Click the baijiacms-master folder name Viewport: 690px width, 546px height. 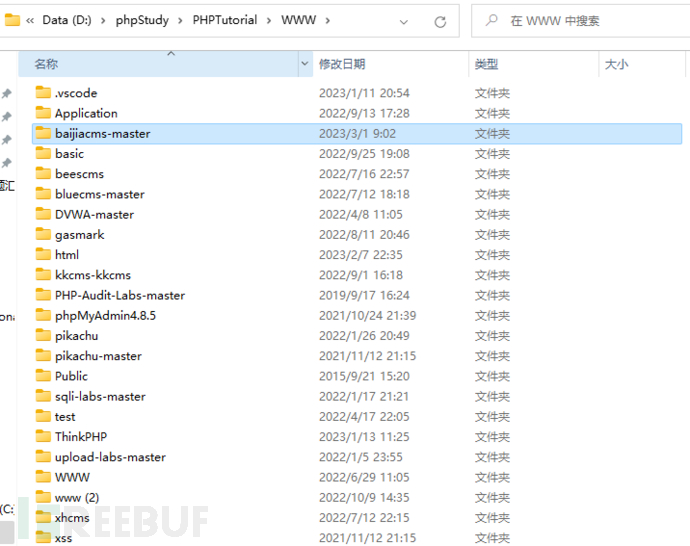pos(103,134)
